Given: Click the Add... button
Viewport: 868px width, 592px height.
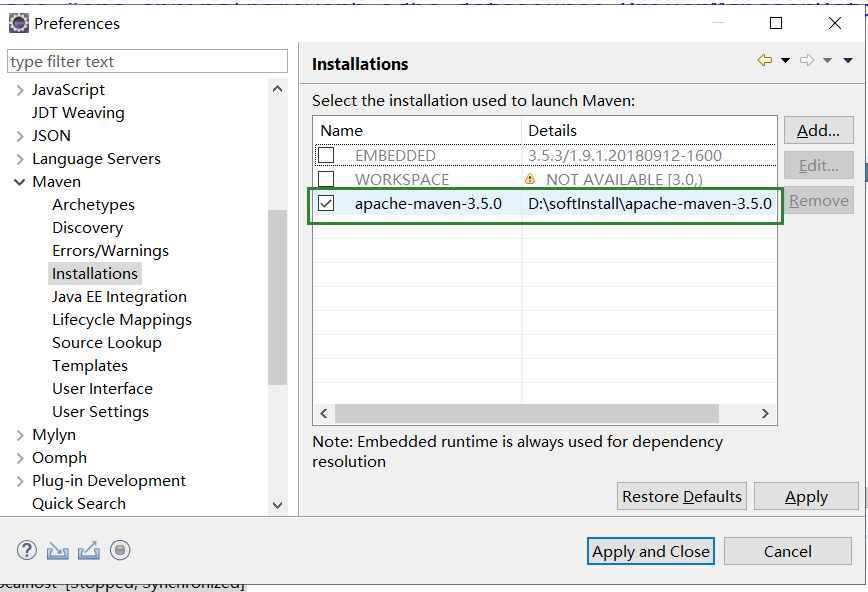Looking at the screenshot, I should (x=818, y=130).
